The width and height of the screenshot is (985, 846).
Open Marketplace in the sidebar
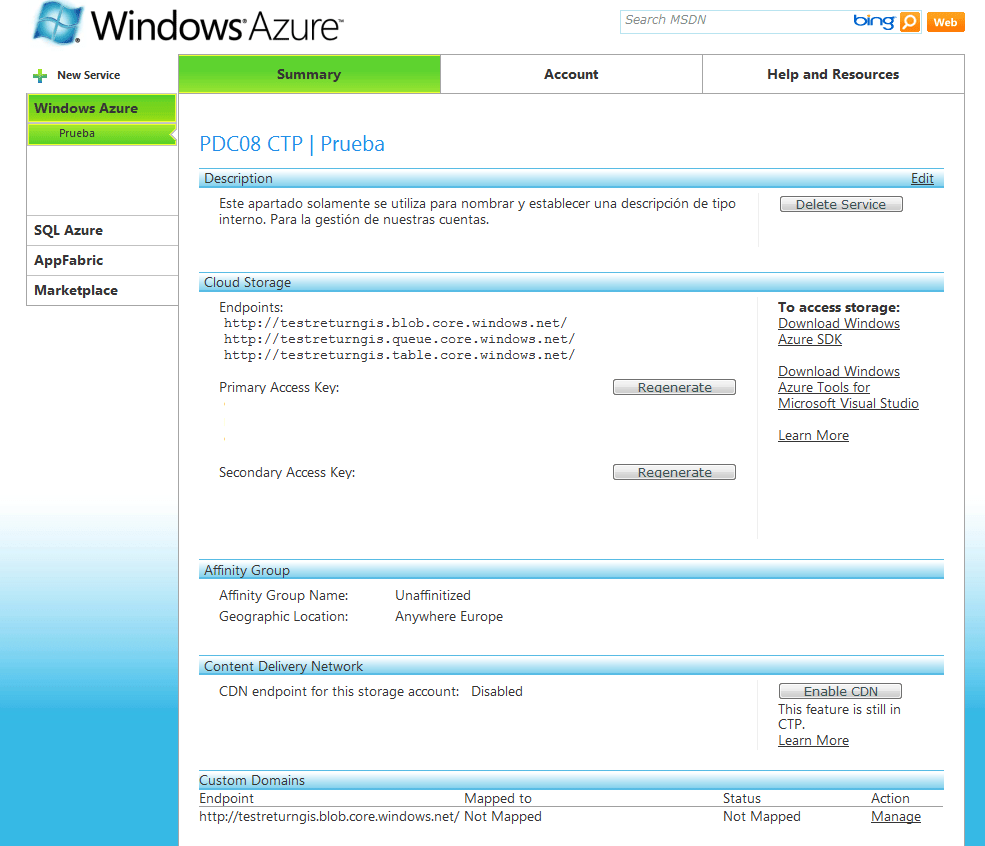click(102, 291)
